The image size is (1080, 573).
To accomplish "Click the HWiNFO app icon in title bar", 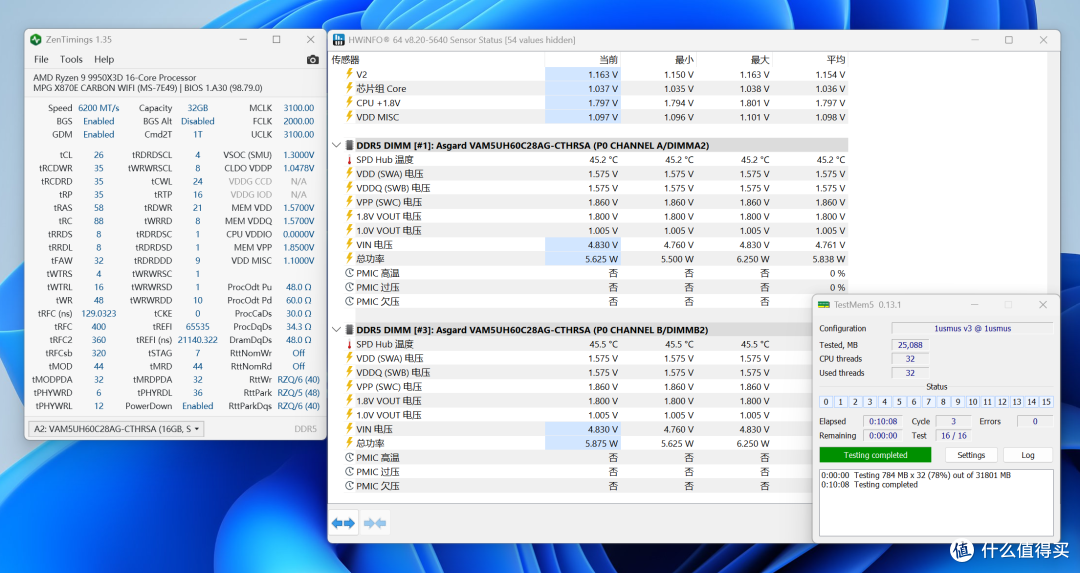I will click(339, 40).
